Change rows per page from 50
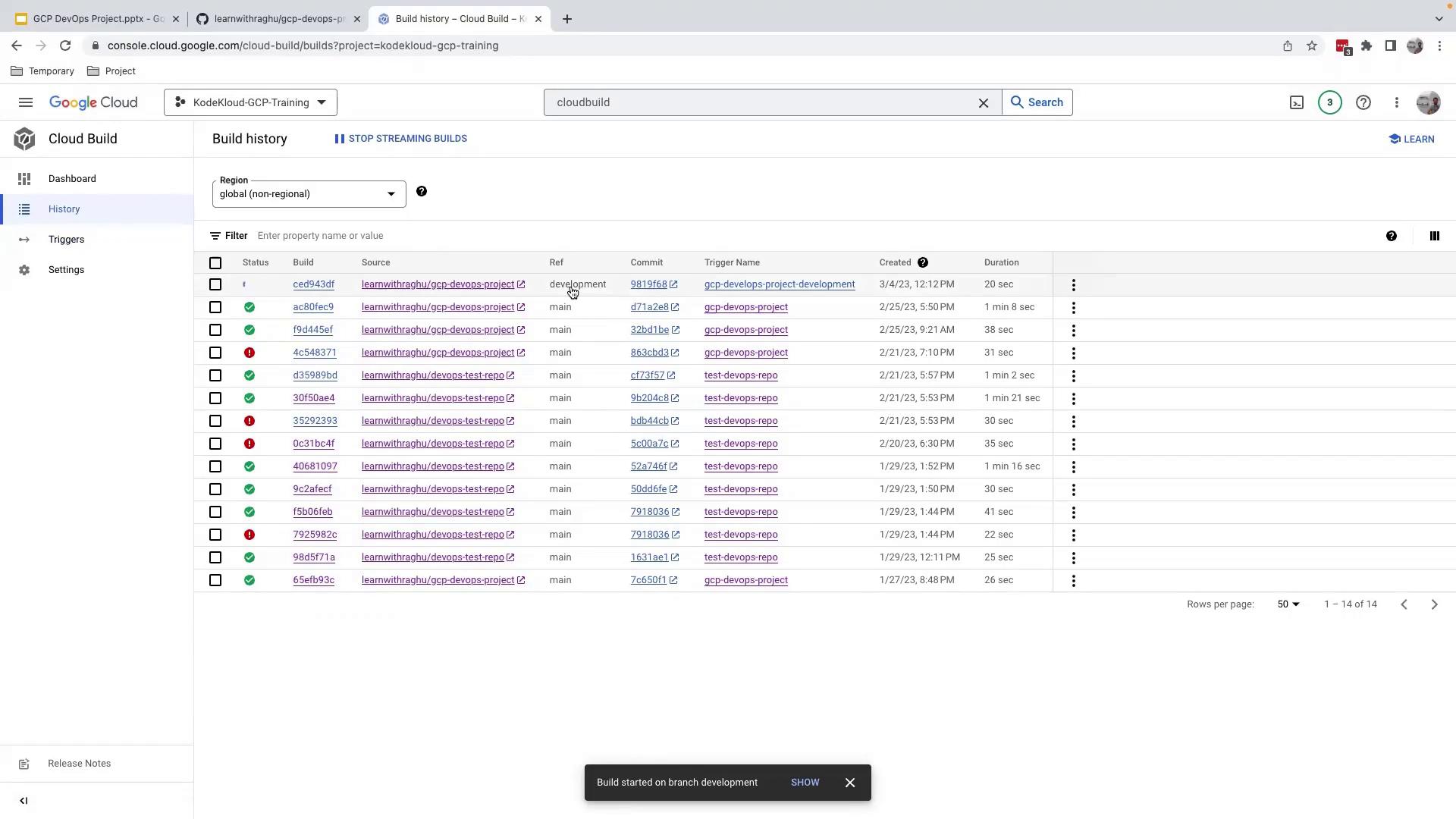This screenshot has height=819, width=1456. pyautogui.click(x=1288, y=604)
